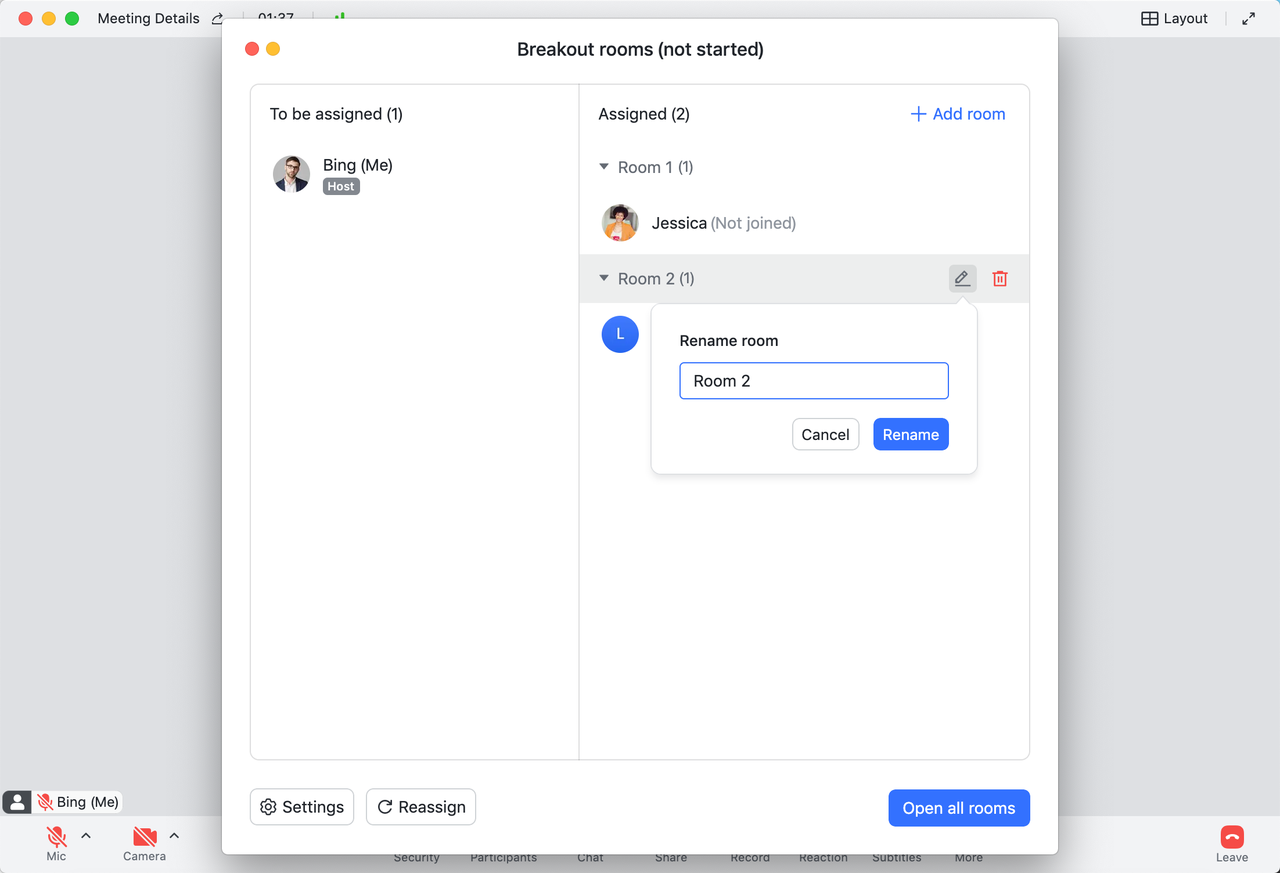Image resolution: width=1280 pixels, height=873 pixels.
Task: Cancel the room rename popup
Action: click(x=825, y=435)
